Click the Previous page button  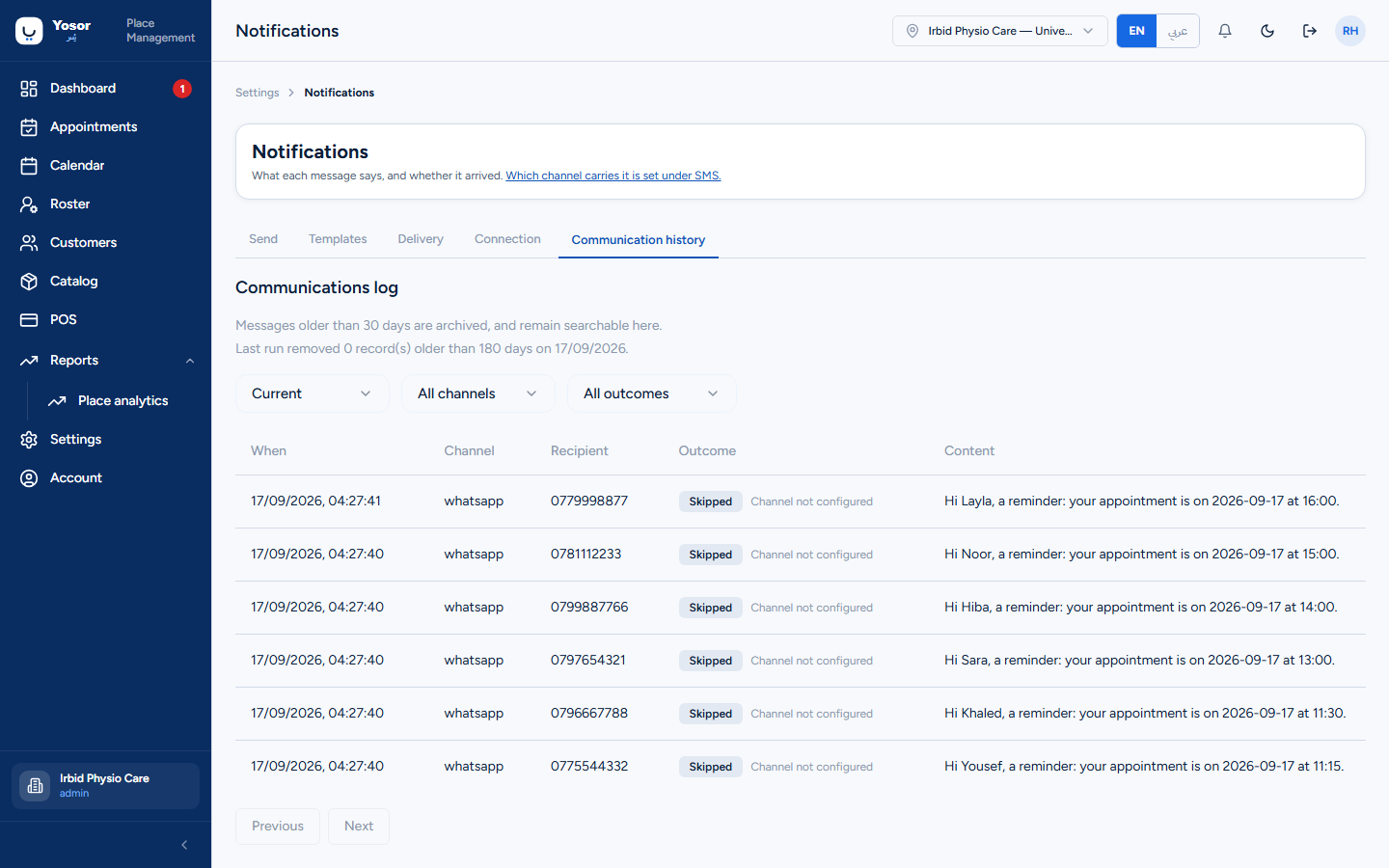tap(278, 827)
